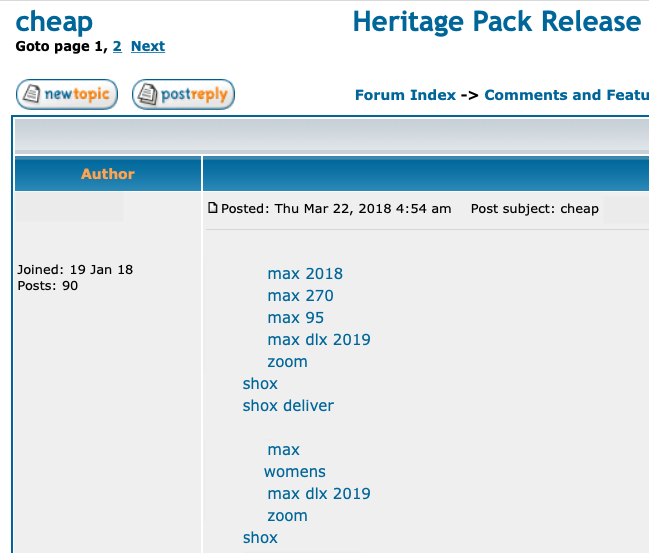Open Comments and Features forum breadcrumb
Image resolution: width=649 pixels, height=553 pixels.
566,95
